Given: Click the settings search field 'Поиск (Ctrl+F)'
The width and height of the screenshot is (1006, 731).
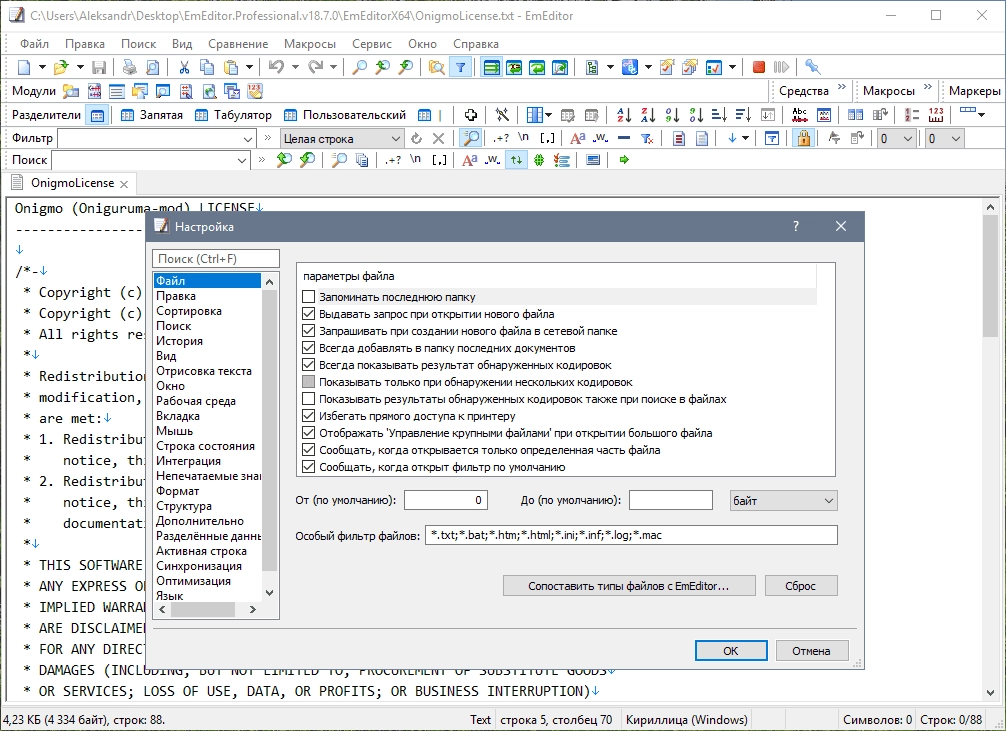Looking at the screenshot, I should coord(216,259).
